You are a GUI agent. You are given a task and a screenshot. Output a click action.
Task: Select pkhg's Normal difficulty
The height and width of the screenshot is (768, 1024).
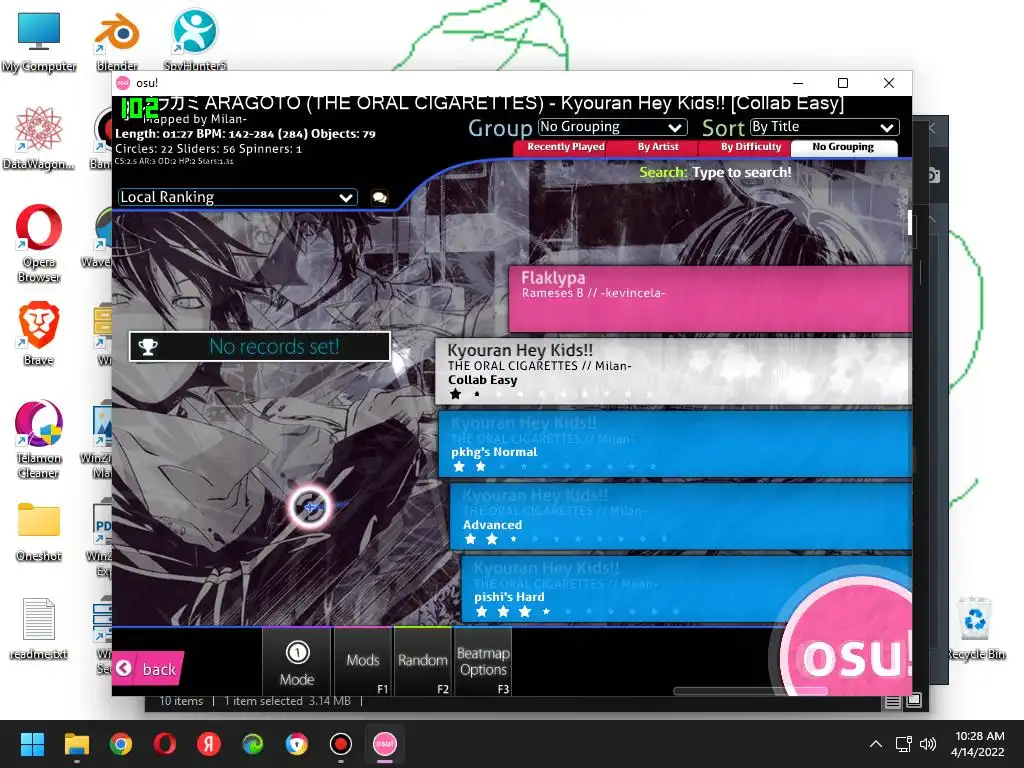pyautogui.click(x=675, y=443)
